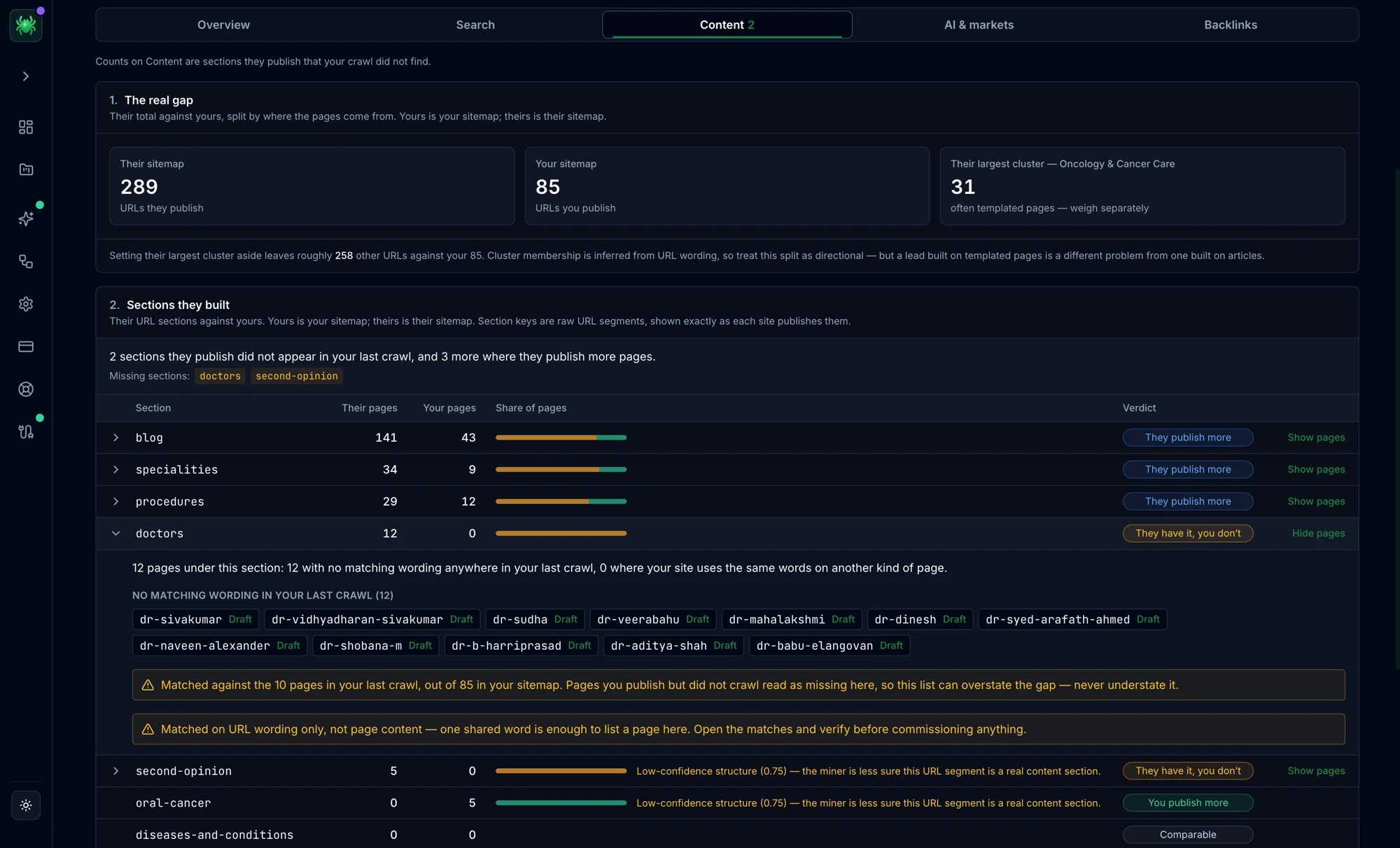Click the blog share of pages bar
The image size is (1400, 848).
pyautogui.click(x=561, y=438)
